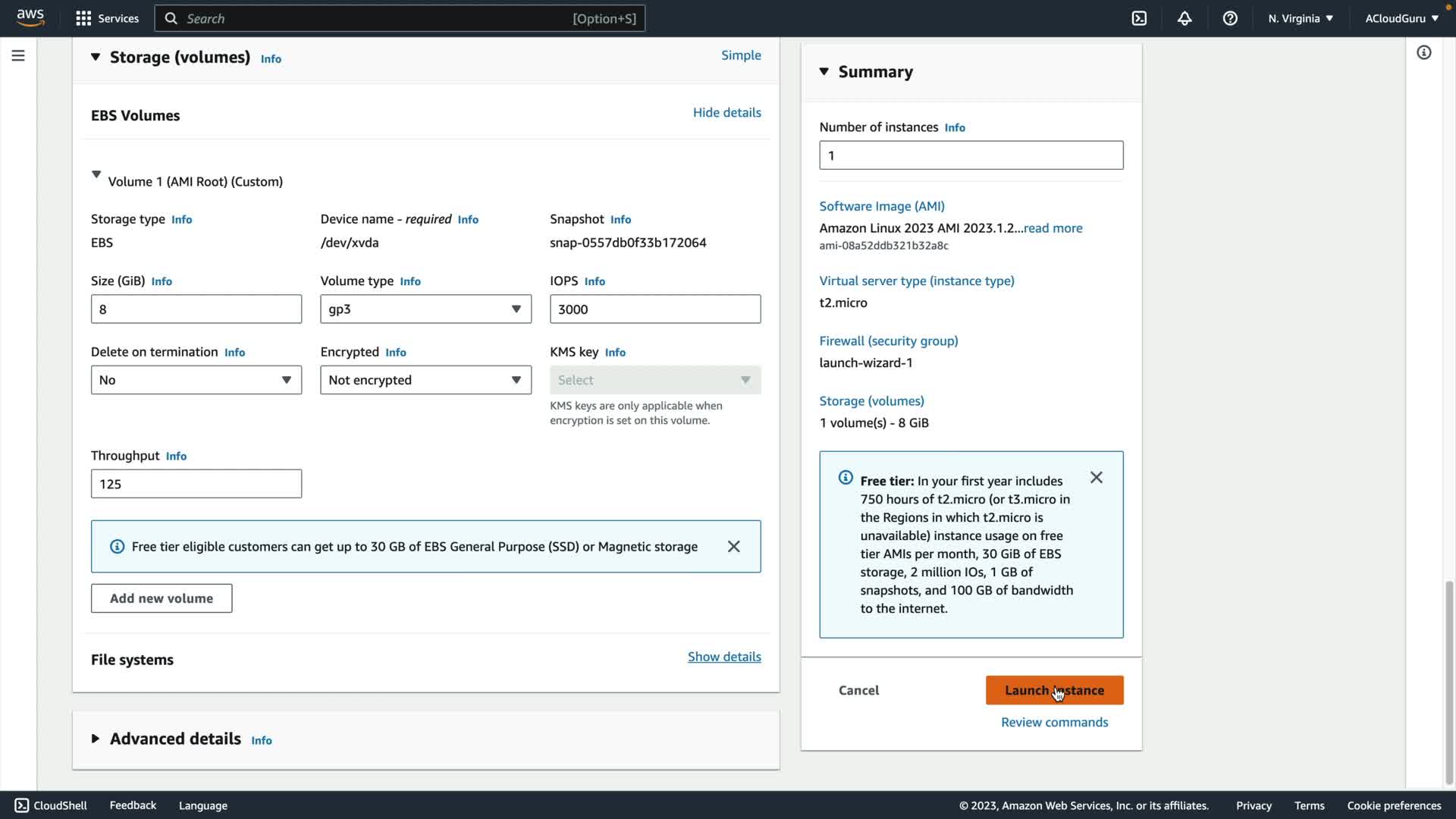Collapse Volume 1 (AMI Root) details
This screenshot has width=1456, height=819.
coord(96,175)
